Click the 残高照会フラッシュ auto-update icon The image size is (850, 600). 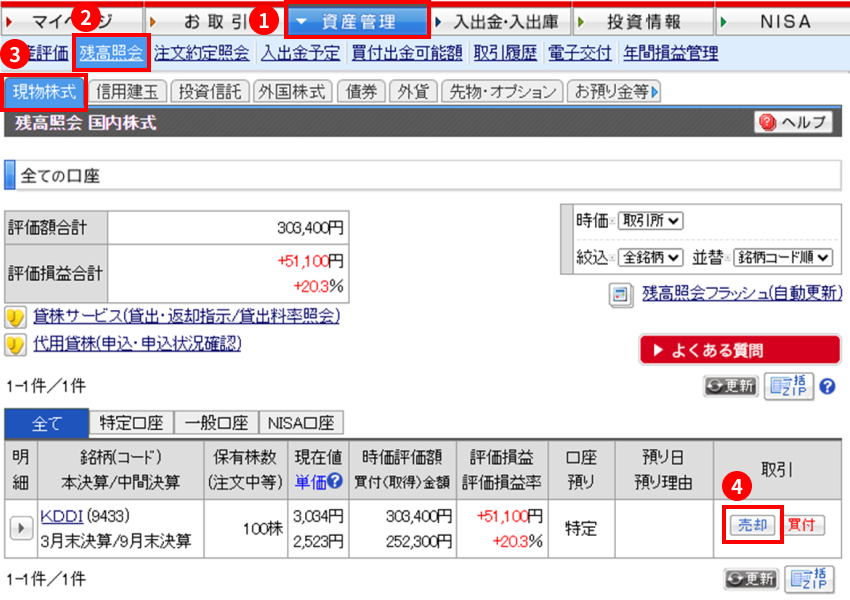[621, 294]
